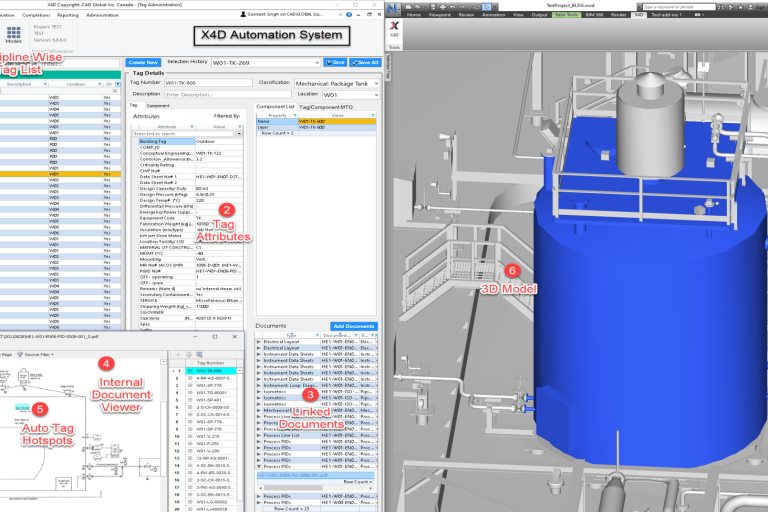Click the Attribute column filter funnel
Viewport: 768px width, 512px height.
[192, 127]
